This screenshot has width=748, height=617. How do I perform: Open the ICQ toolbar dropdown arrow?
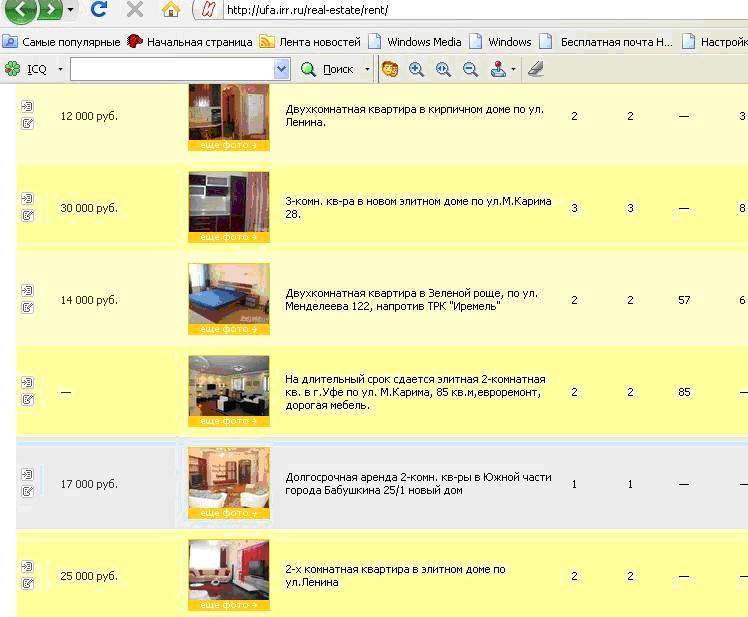click(60, 69)
